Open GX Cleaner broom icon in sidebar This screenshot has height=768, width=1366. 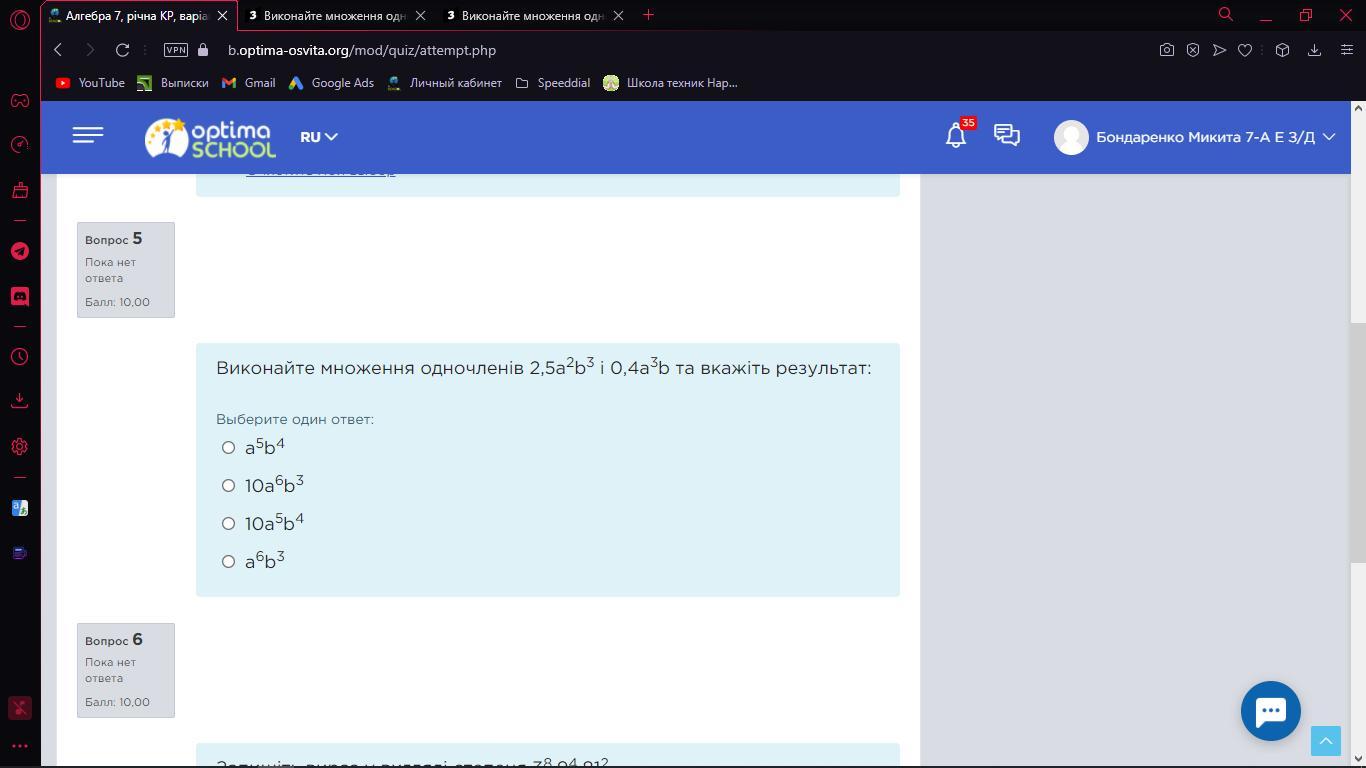pos(20,190)
